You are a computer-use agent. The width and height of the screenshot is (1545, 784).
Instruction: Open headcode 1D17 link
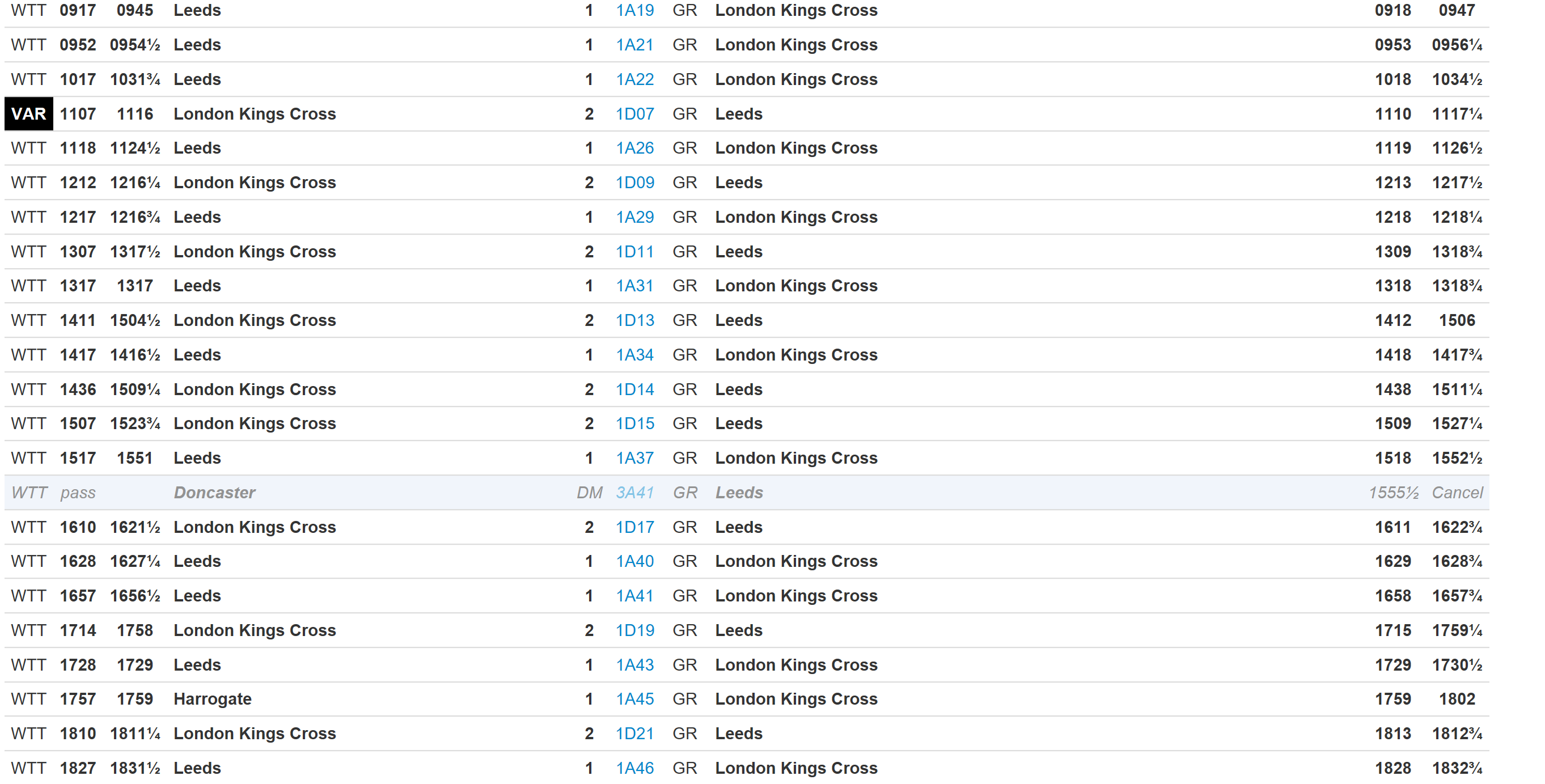[634, 527]
